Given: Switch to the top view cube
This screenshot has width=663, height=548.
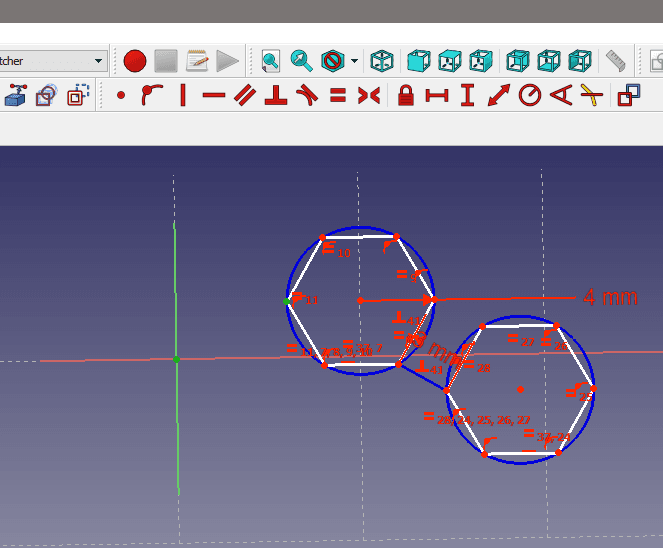Looking at the screenshot, I should [x=450, y=61].
